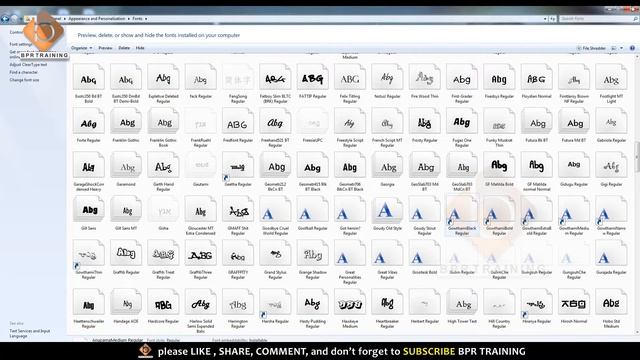Open Text Services and Input Language link
The height and width of the screenshot is (360, 640).
pos(29,333)
